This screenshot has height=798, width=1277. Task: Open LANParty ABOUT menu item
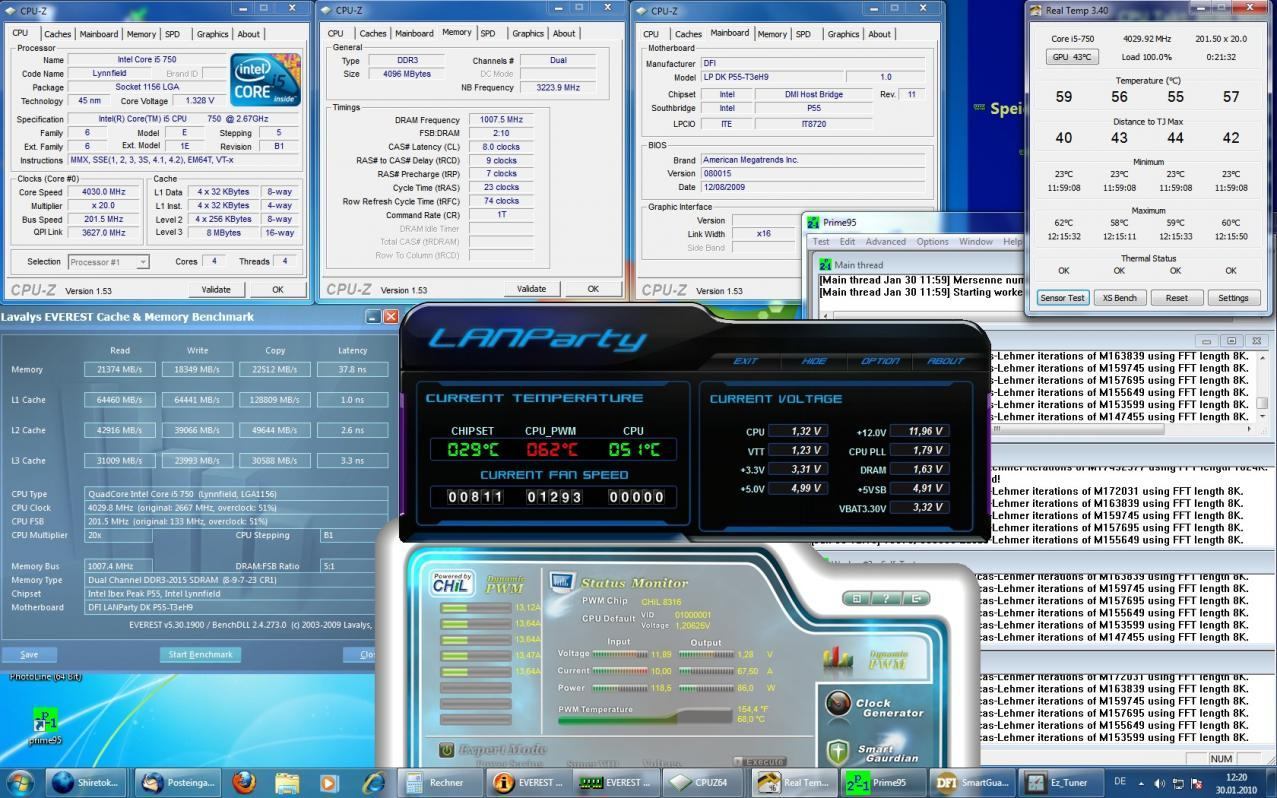point(945,361)
